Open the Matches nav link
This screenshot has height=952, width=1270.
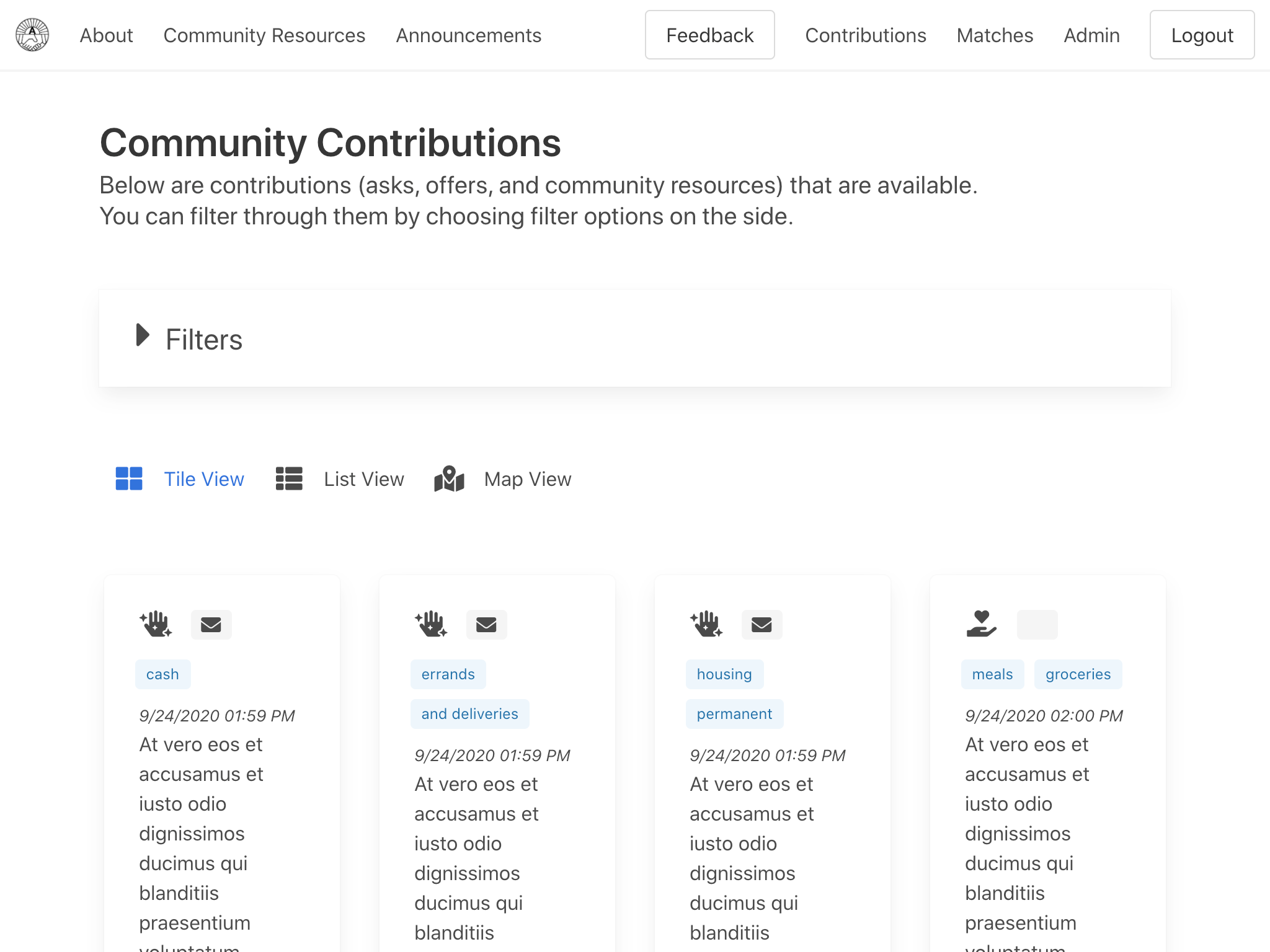pyautogui.click(x=995, y=35)
